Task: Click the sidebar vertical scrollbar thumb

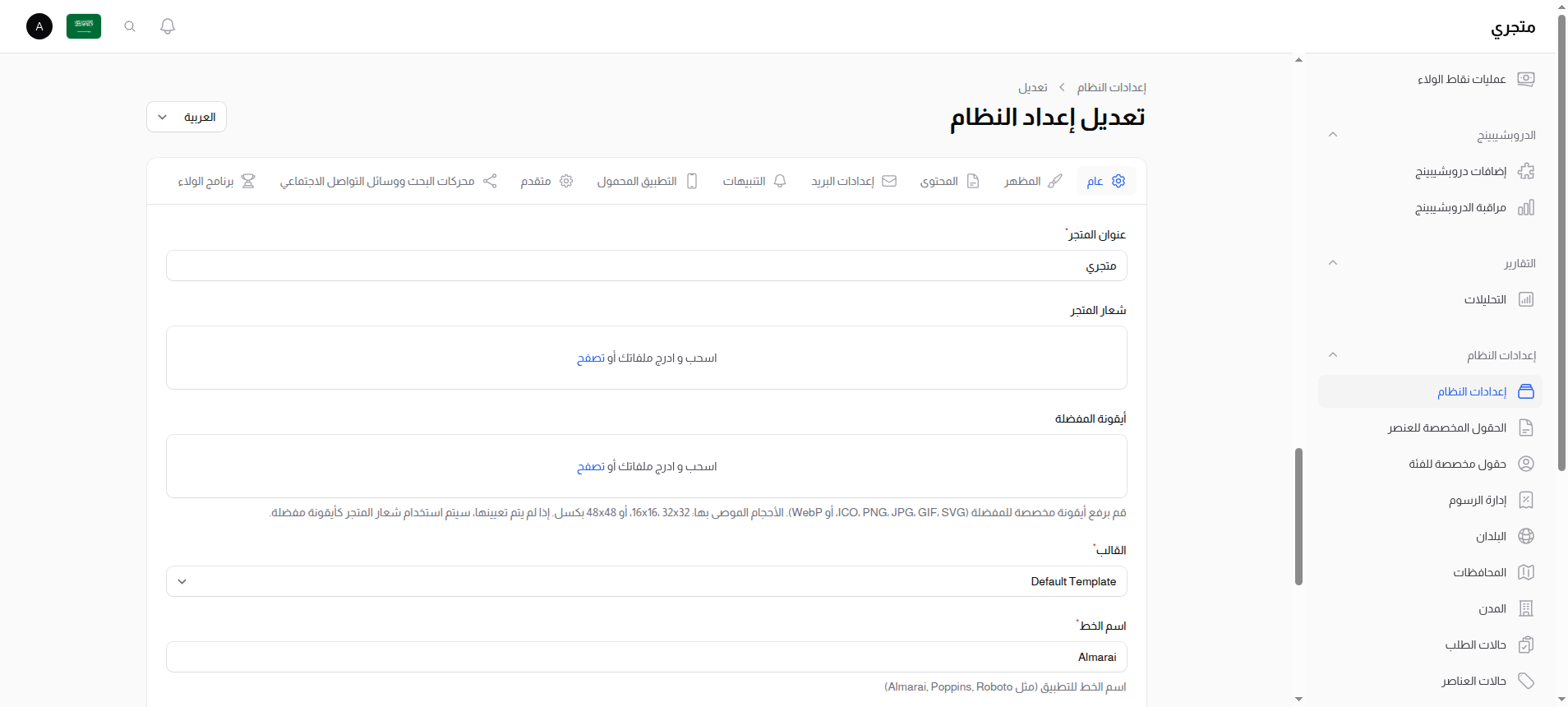Action: [x=1298, y=516]
